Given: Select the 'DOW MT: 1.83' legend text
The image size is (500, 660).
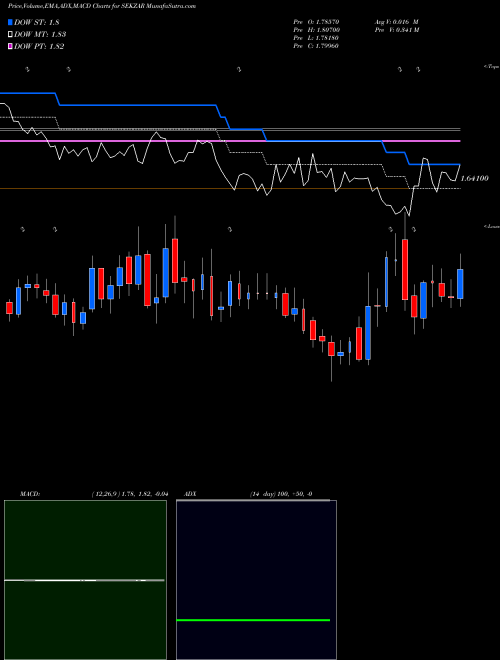Looking at the screenshot, I should click(40, 35).
